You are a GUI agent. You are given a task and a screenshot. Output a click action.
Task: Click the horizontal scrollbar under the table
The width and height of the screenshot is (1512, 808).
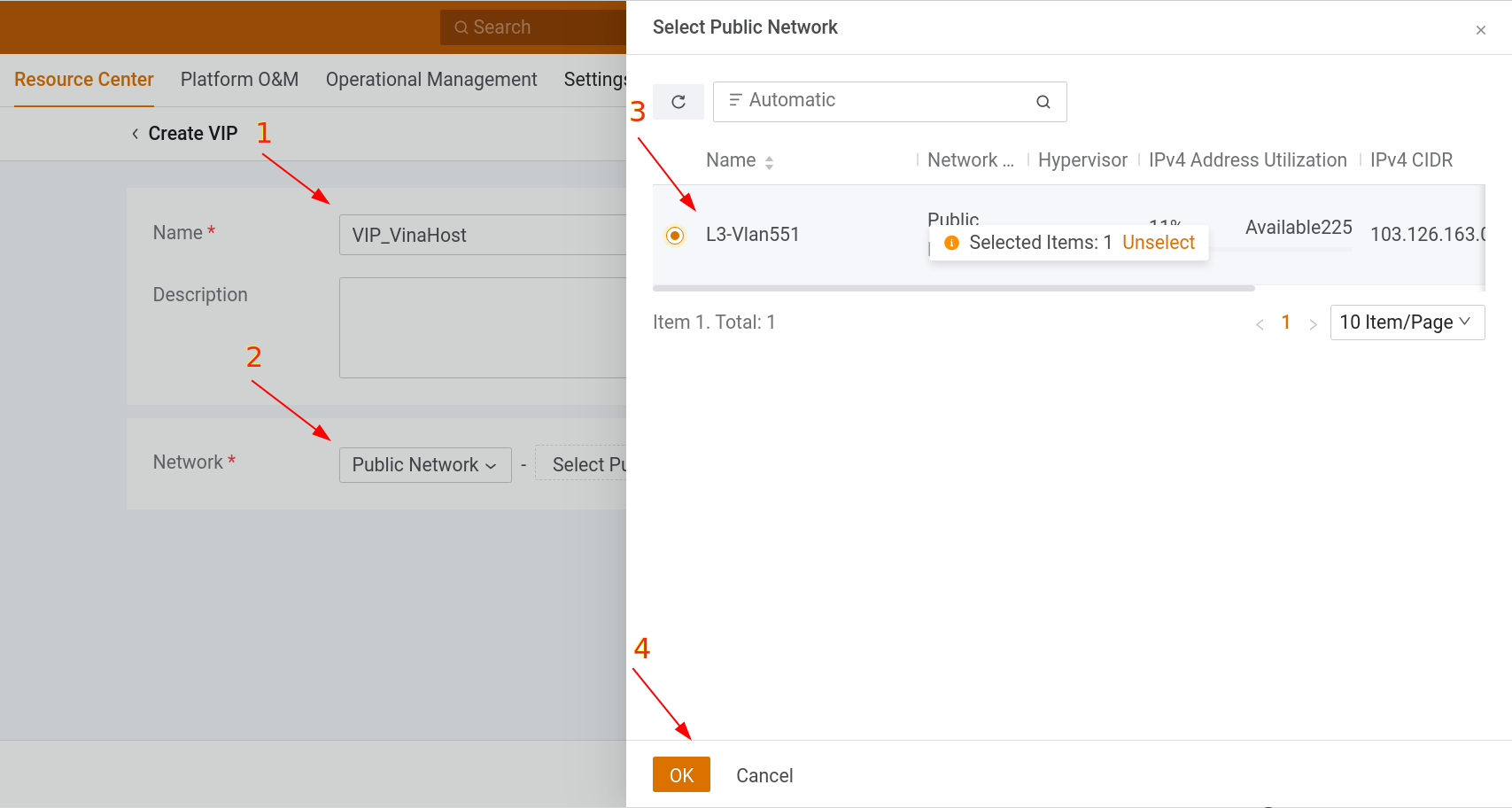[953, 288]
